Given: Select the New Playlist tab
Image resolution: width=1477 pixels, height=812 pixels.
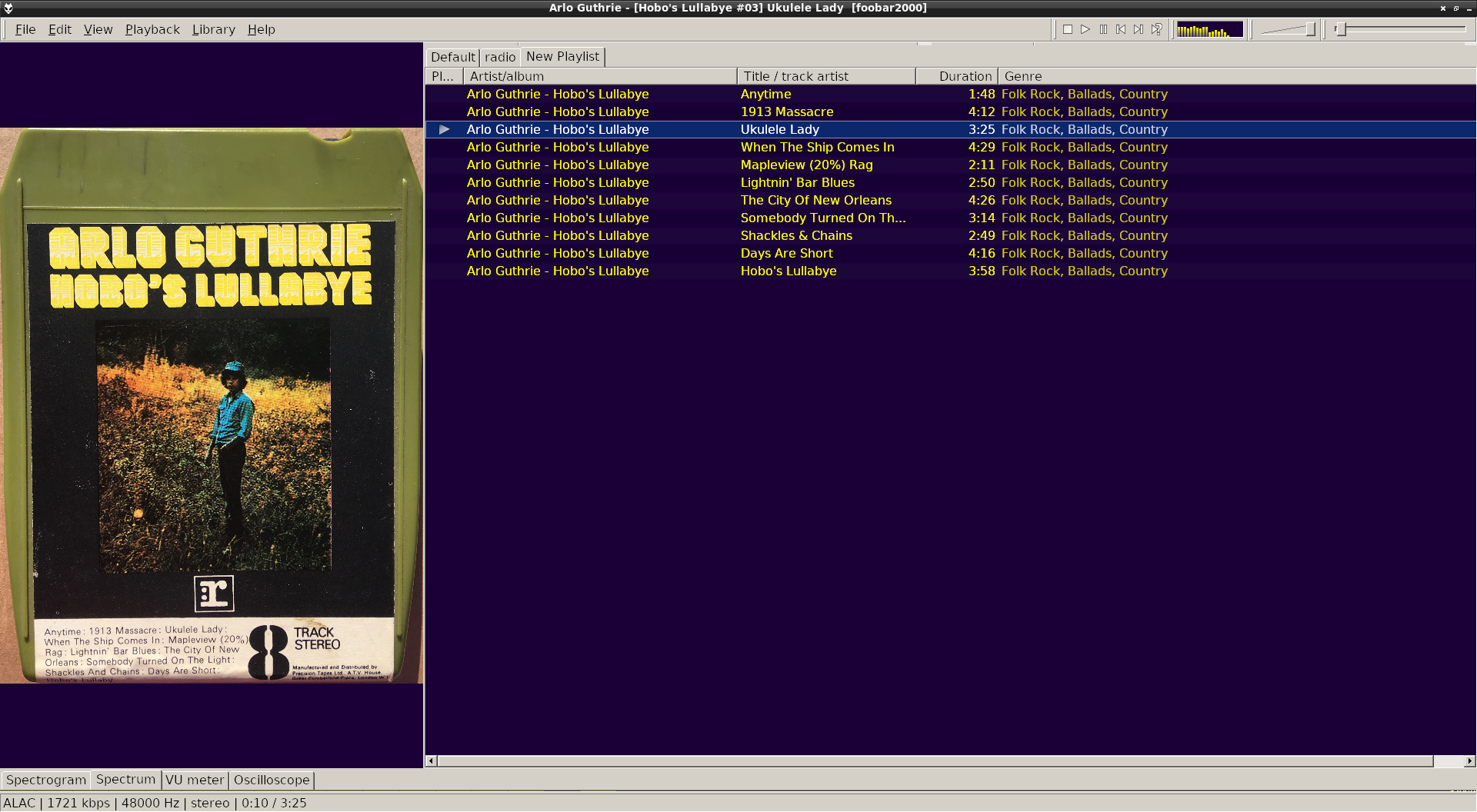Looking at the screenshot, I should pos(563,57).
